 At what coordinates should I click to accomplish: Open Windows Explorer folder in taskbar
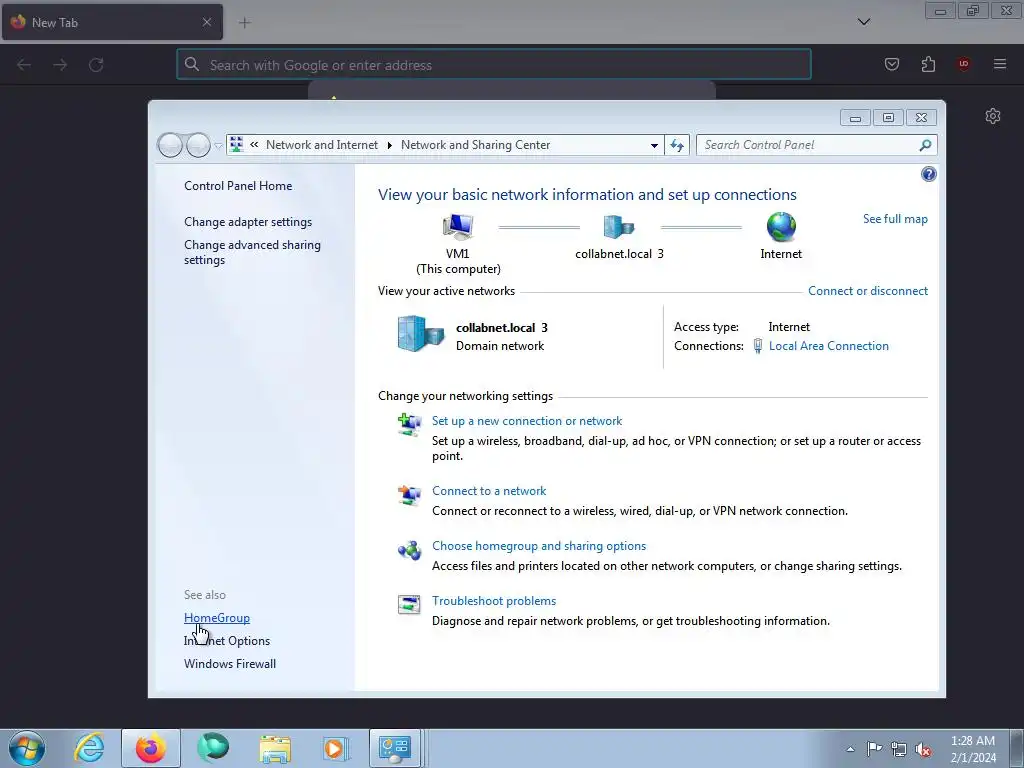275,748
